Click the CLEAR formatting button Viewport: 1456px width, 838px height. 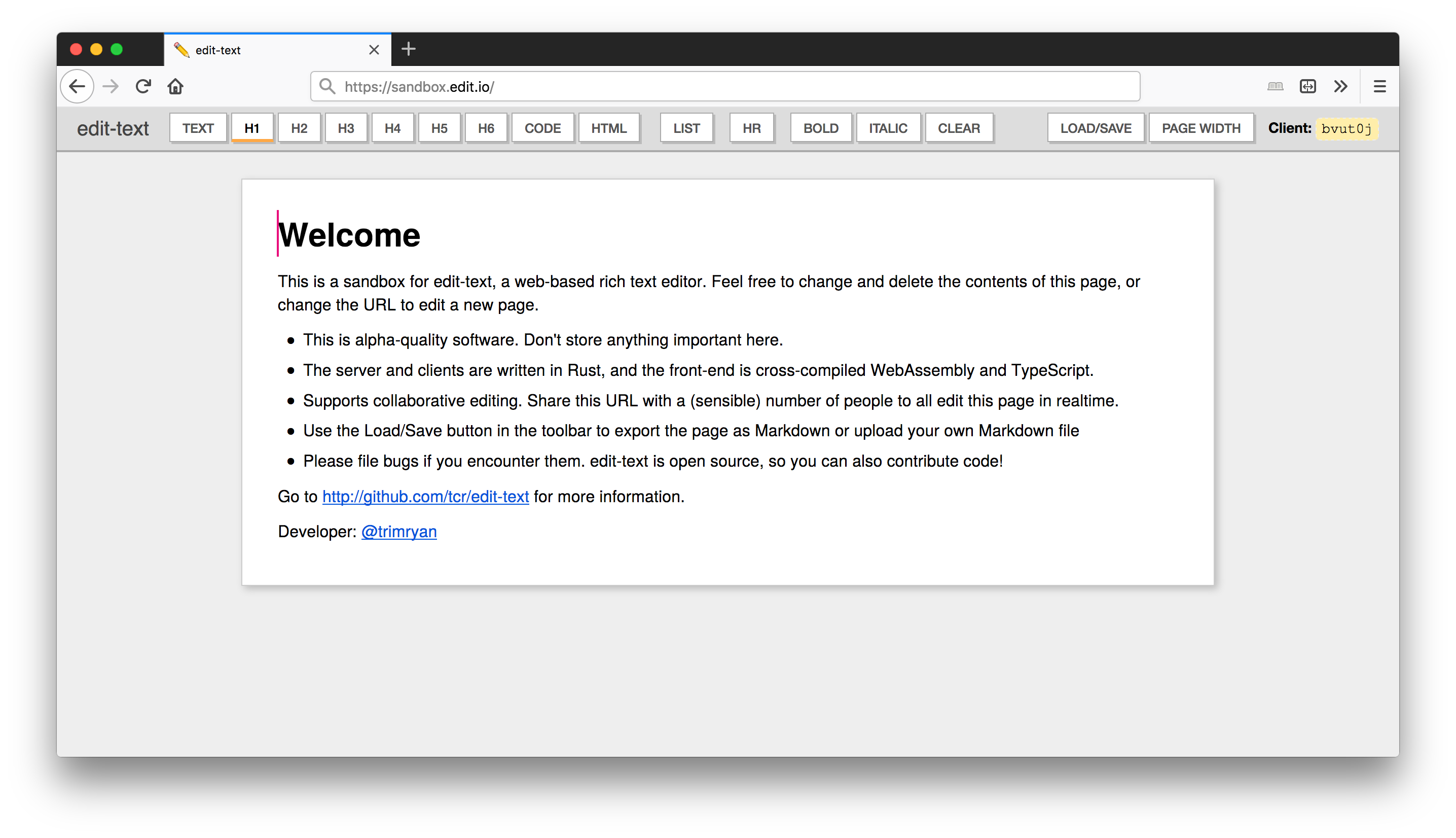click(957, 127)
